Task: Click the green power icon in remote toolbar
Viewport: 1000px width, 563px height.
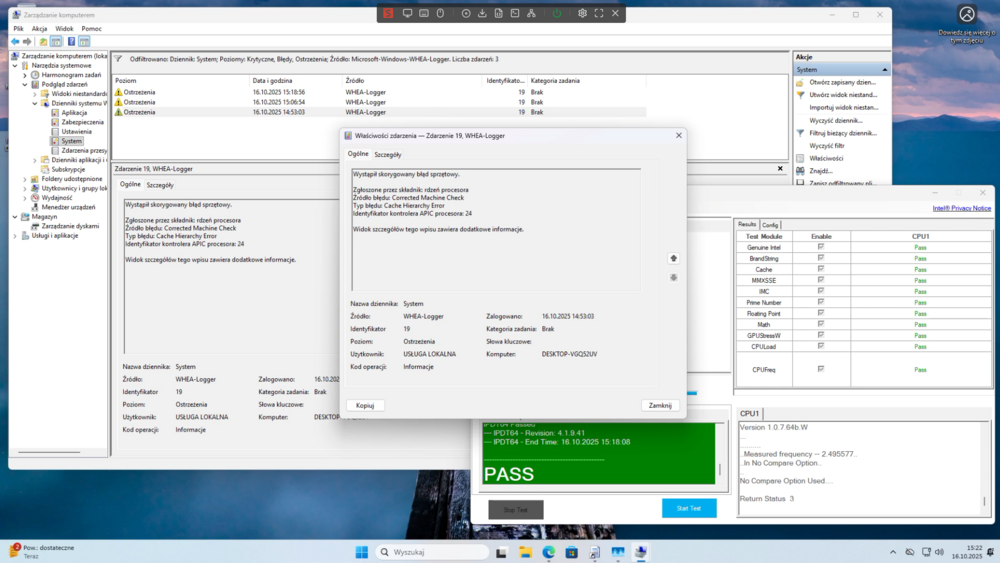Action: pyautogui.click(x=557, y=13)
